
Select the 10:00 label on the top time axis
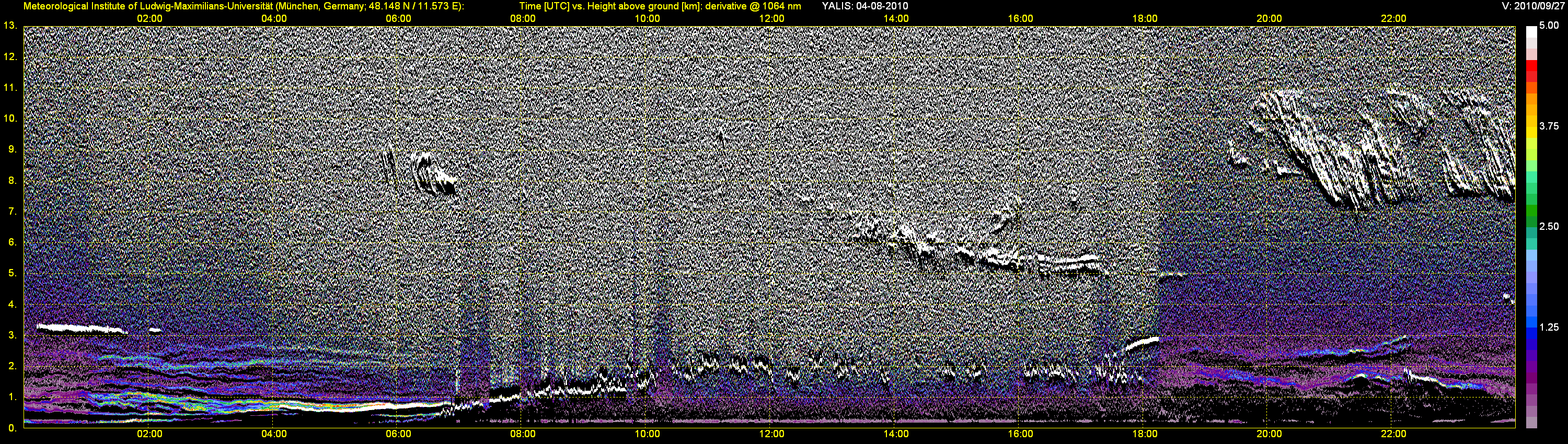(x=647, y=19)
